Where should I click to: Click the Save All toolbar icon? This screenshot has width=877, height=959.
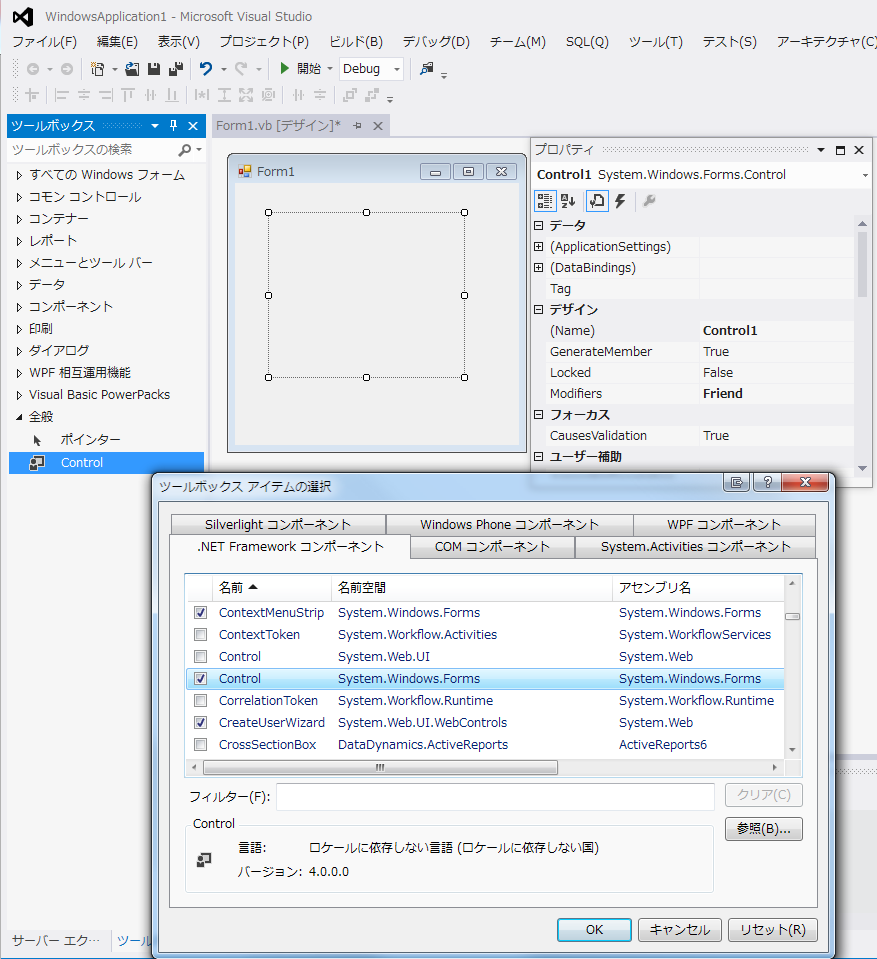pyautogui.click(x=176, y=69)
